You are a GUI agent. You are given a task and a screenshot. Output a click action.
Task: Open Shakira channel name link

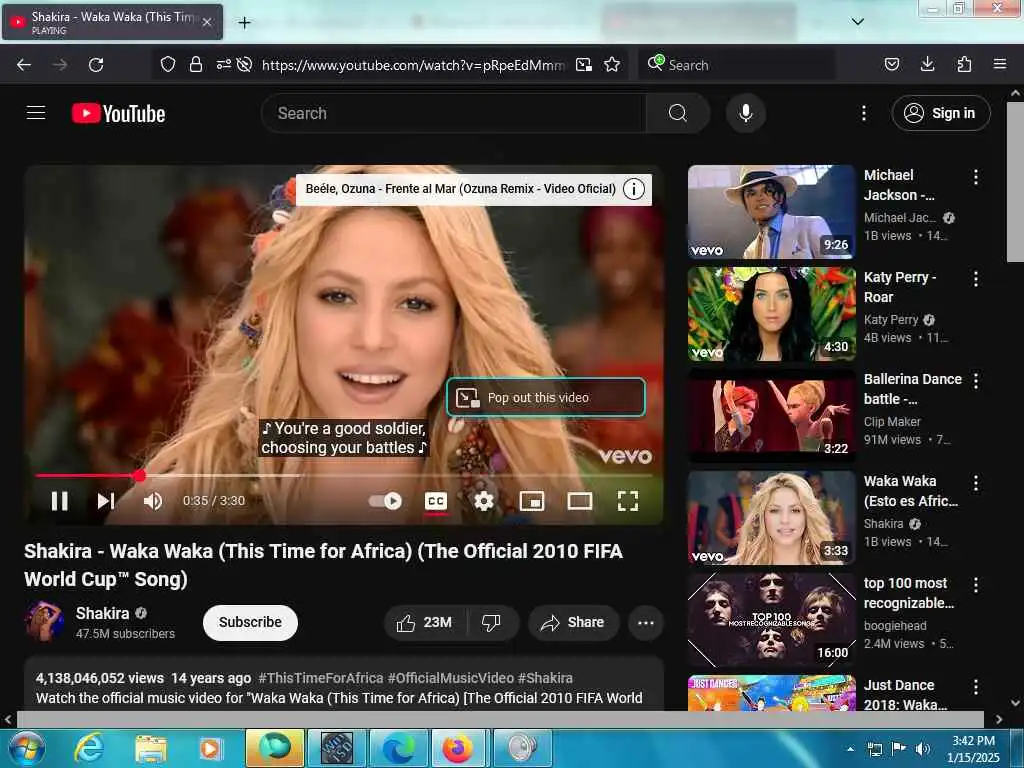pyautogui.click(x=103, y=613)
